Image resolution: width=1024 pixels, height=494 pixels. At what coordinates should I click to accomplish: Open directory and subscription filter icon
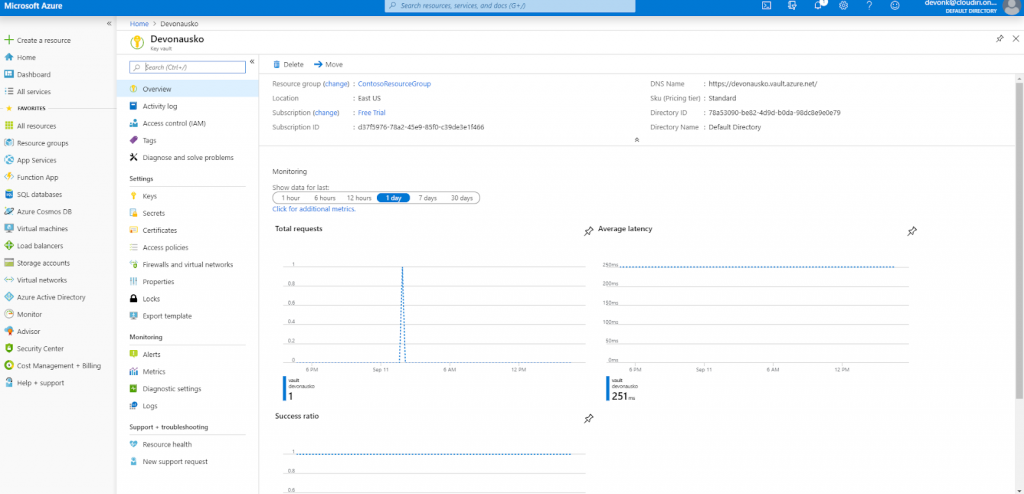click(x=793, y=5)
